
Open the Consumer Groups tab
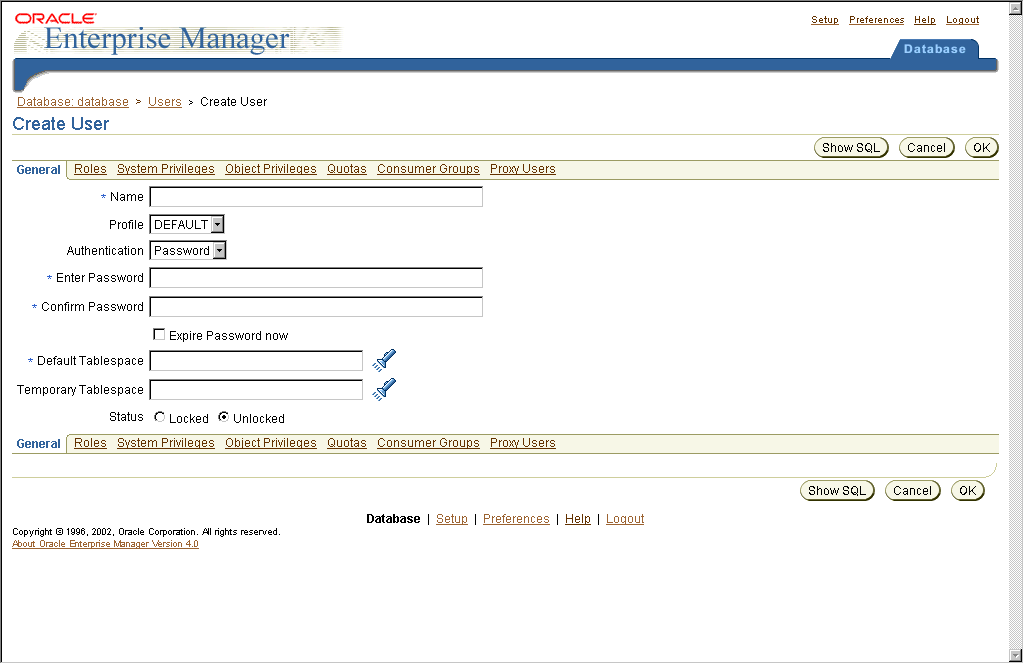pos(428,169)
